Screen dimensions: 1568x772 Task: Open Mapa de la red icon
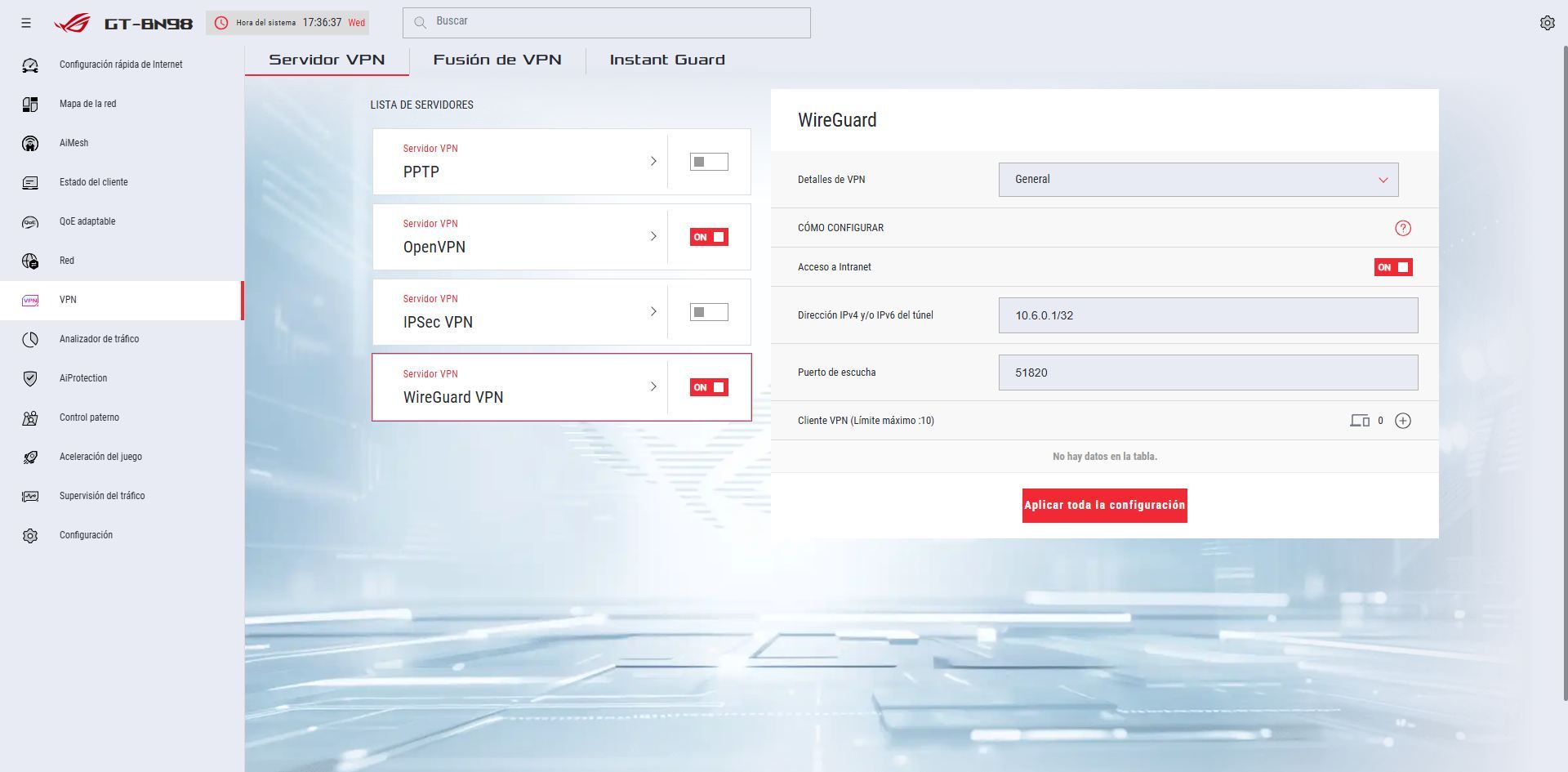[30, 104]
